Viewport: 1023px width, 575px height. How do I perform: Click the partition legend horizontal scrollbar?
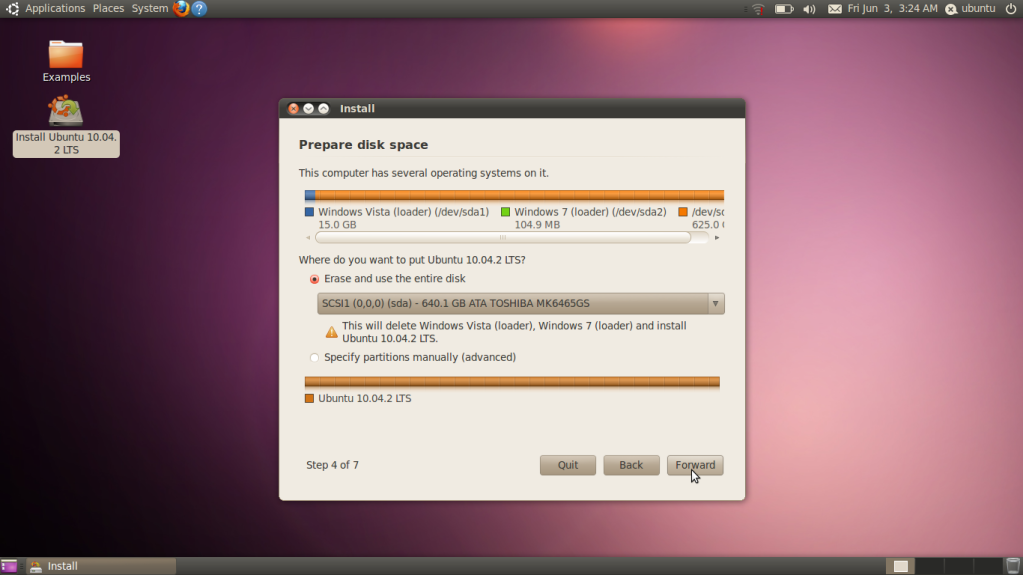(x=502, y=238)
